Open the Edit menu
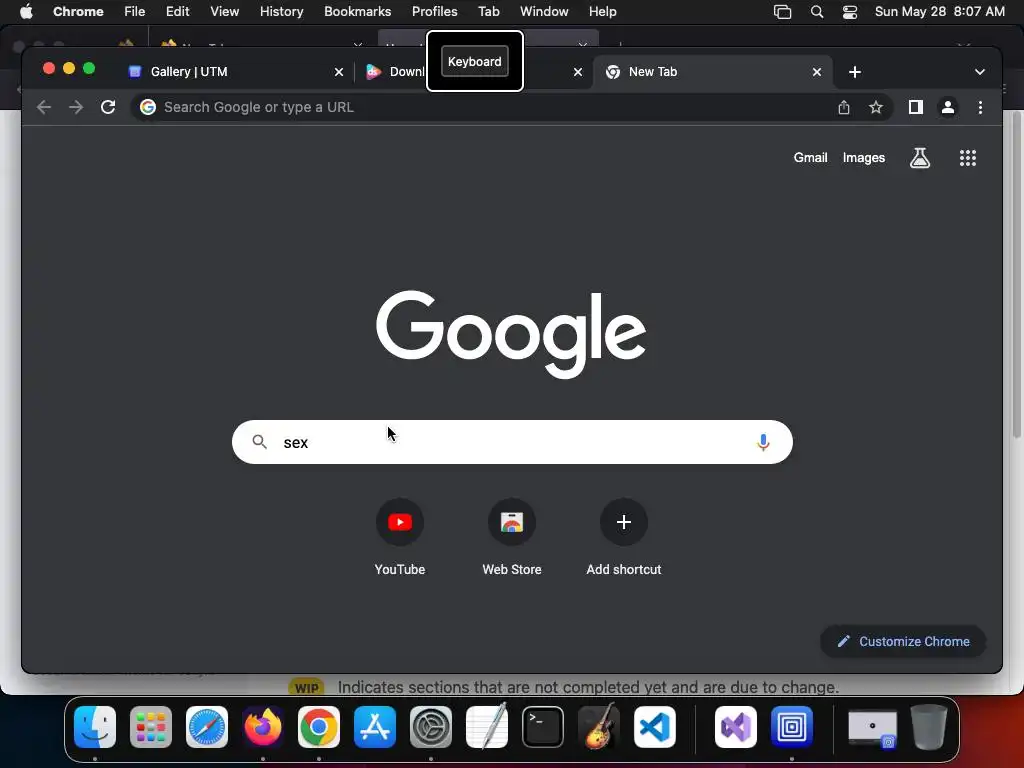The height and width of the screenshot is (768, 1024). pyautogui.click(x=177, y=11)
